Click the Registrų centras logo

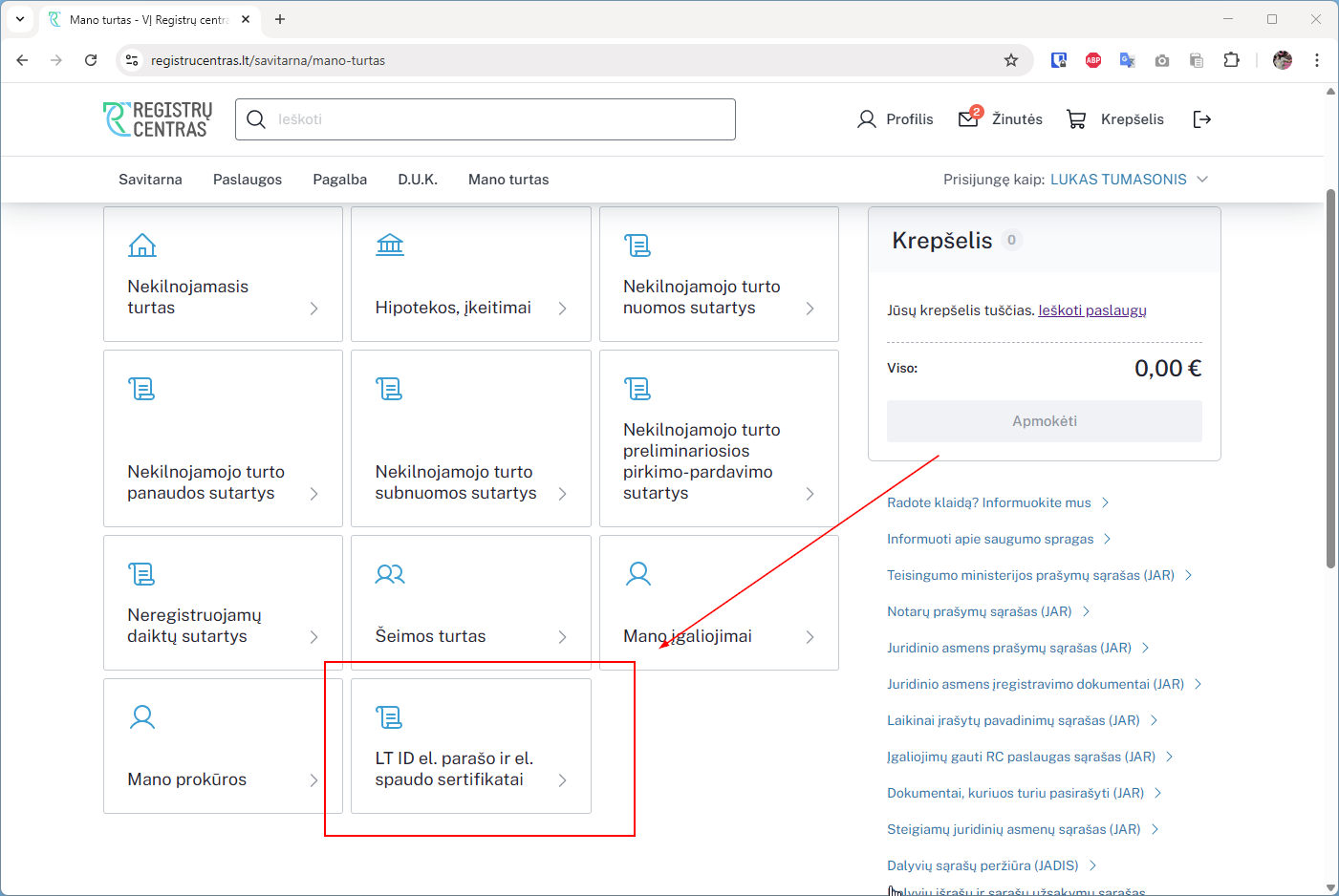coord(158,119)
